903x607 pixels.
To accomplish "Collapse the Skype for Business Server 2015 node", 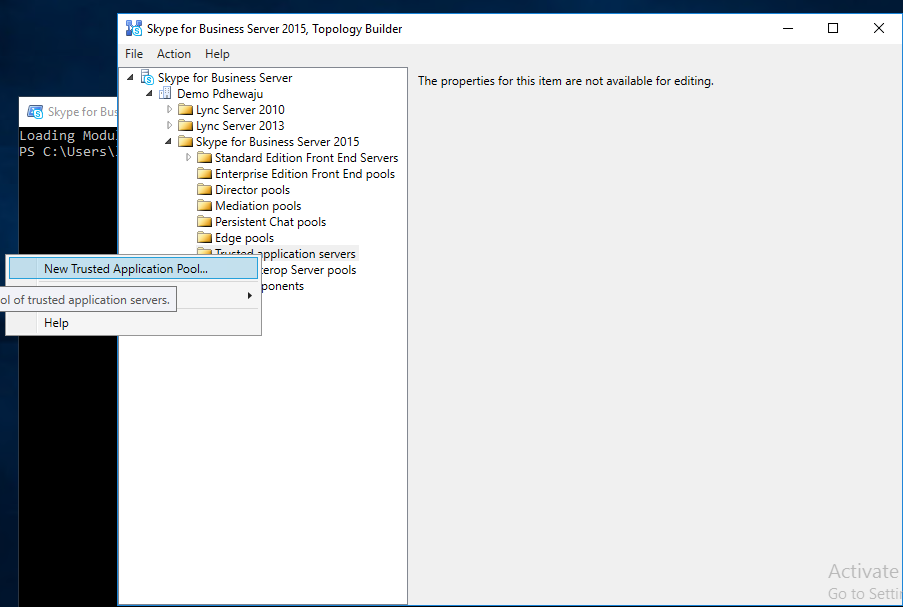I will pyautogui.click(x=168, y=142).
